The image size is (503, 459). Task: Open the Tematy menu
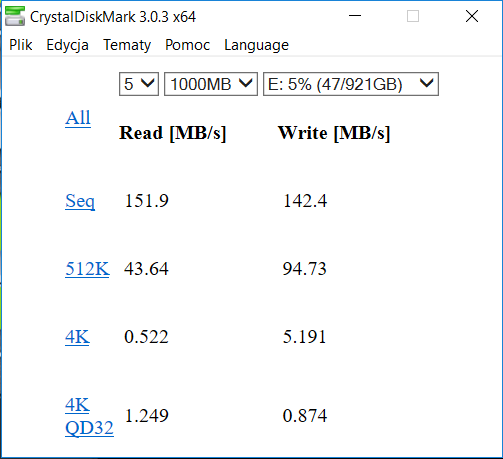point(127,45)
